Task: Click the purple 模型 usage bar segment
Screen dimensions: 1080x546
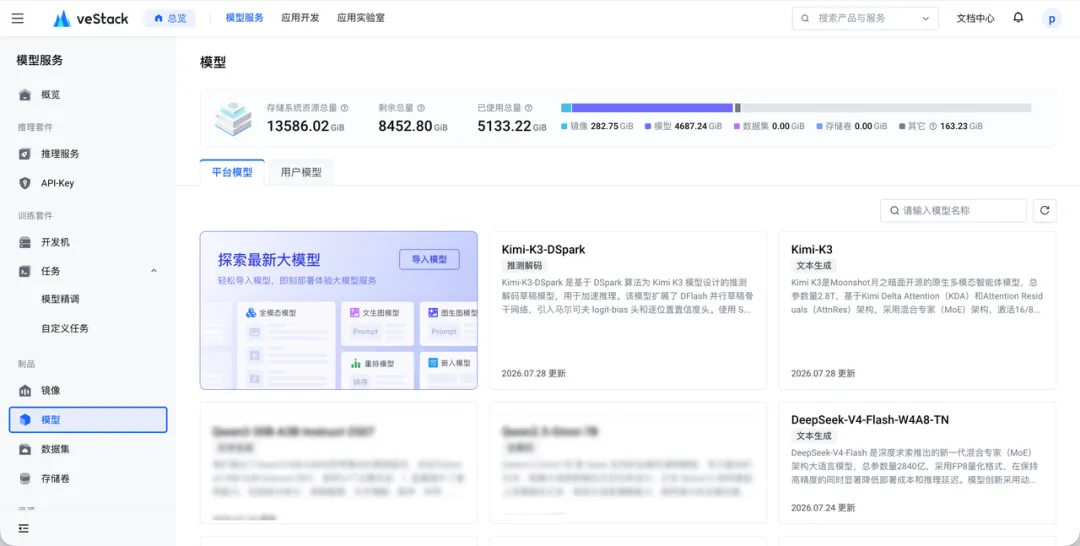Action: (x=652, y=108)
